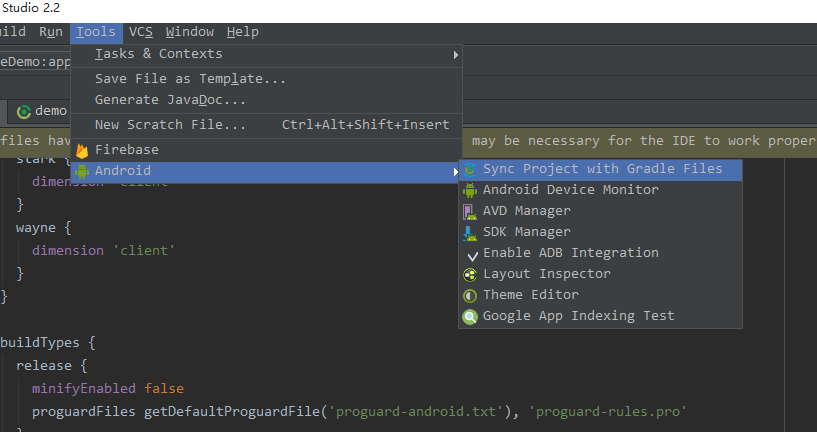Open the Help menu
The height and width of the screenshot is (432, 817).
point(243,32)
